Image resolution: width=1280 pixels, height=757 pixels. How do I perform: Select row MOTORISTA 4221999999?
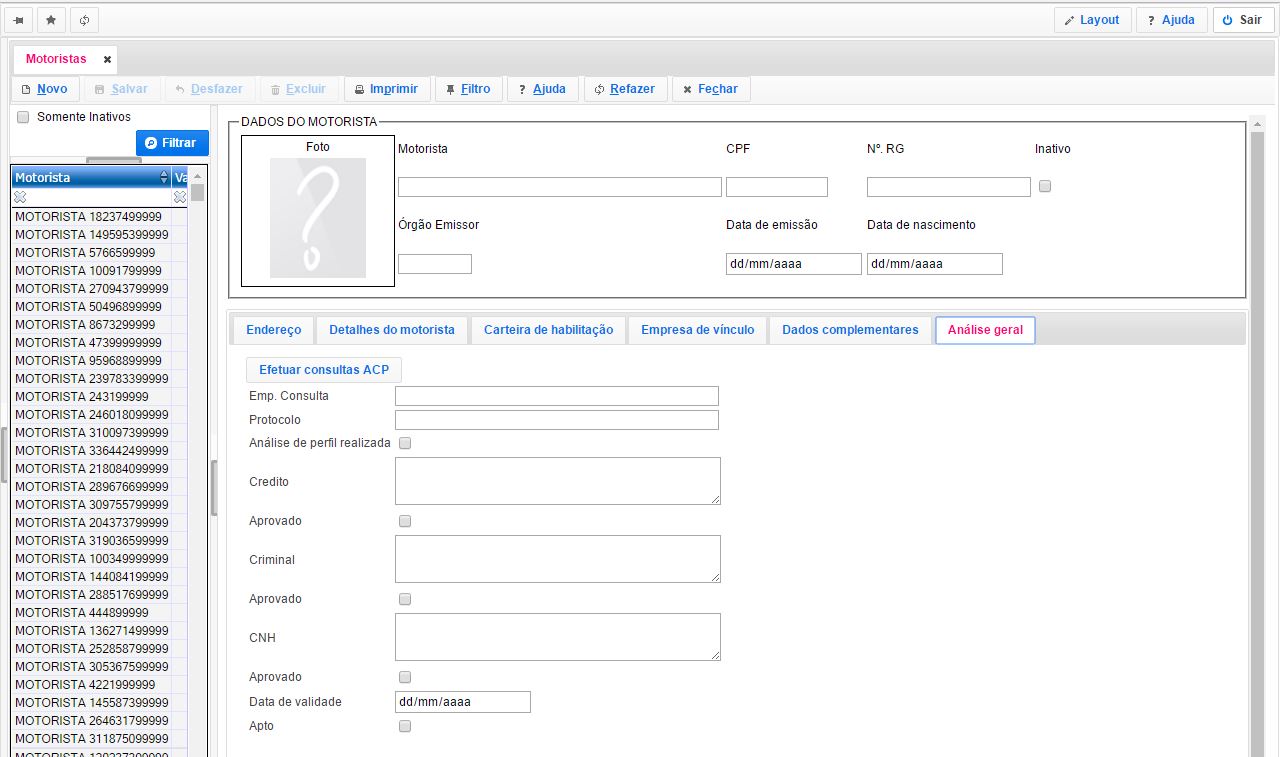[99, 685]
